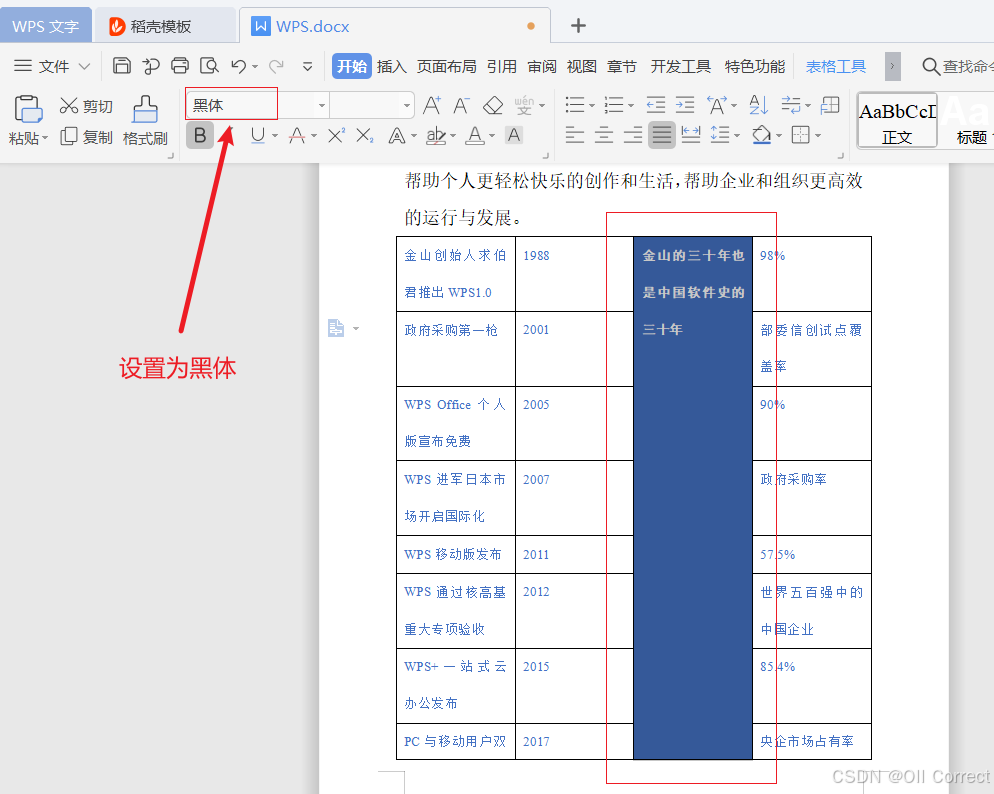This screenshot has height=794, width=994.
Task: Cut selection with 剪切
Action: coord(86,106)
